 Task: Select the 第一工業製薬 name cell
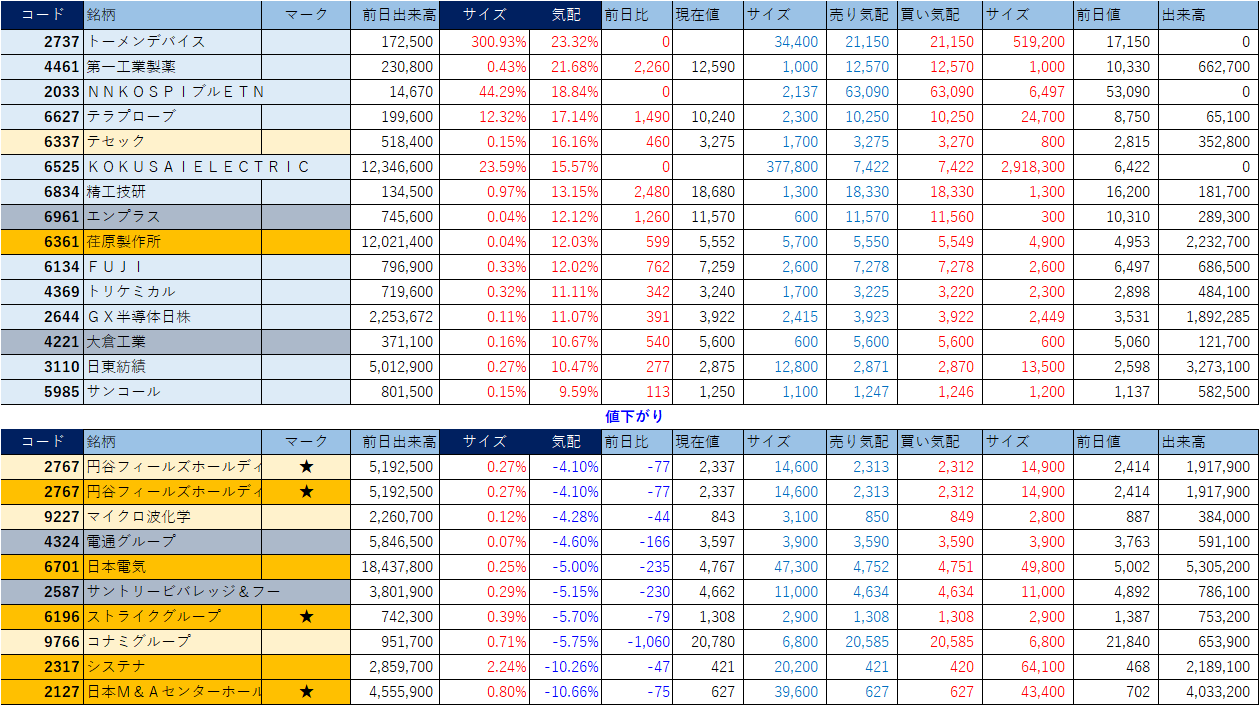(x=173, y=67)
